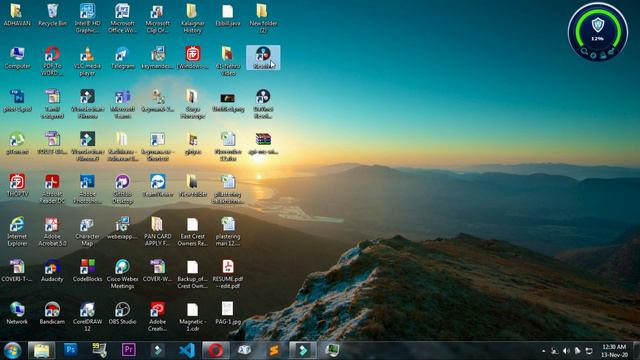Select the Cisco Webex Meetings shortcut
The image size is (640, 360).
tap(122, 274)
